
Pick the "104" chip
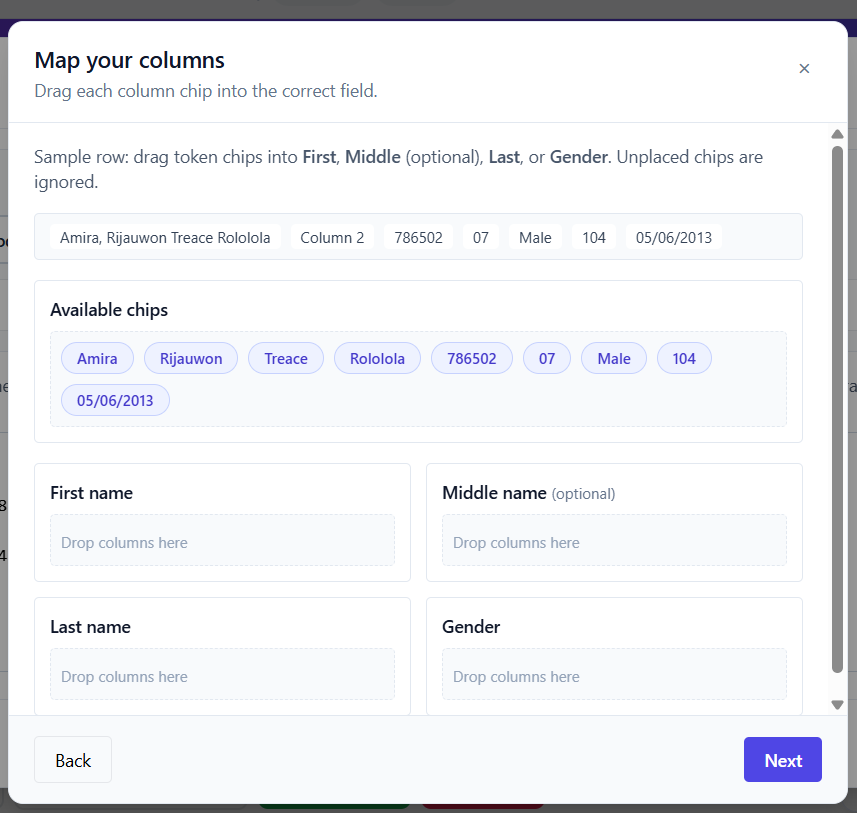point(684,358)
